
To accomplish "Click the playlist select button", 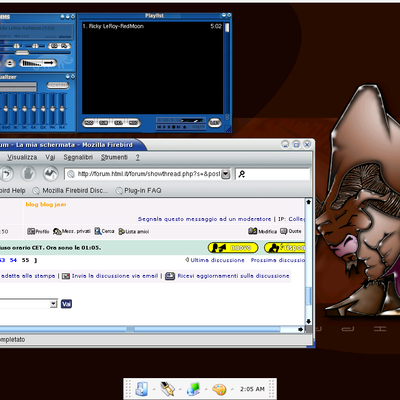I will (x=119, y=123).
